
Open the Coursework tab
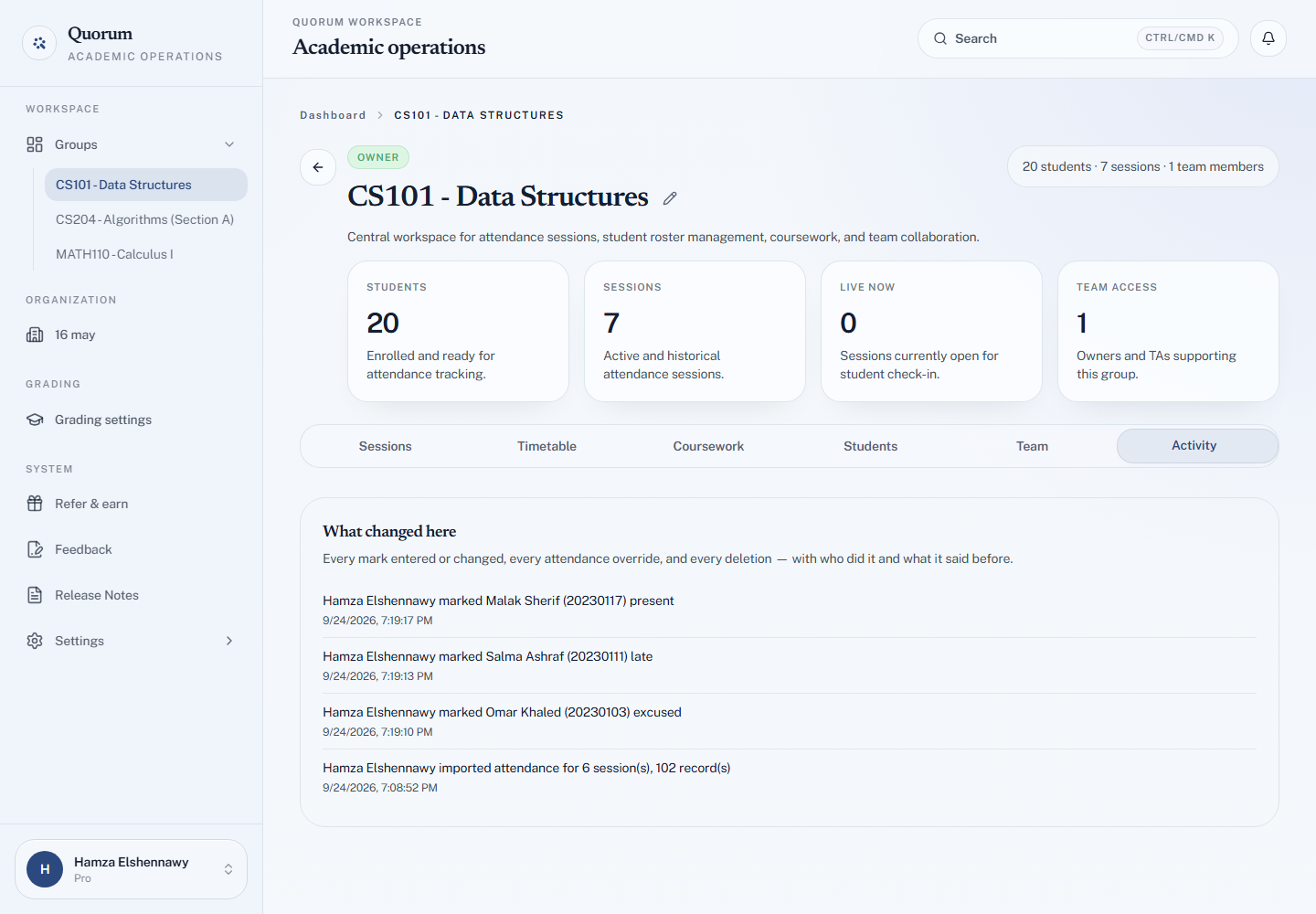[x=708, y=446]
